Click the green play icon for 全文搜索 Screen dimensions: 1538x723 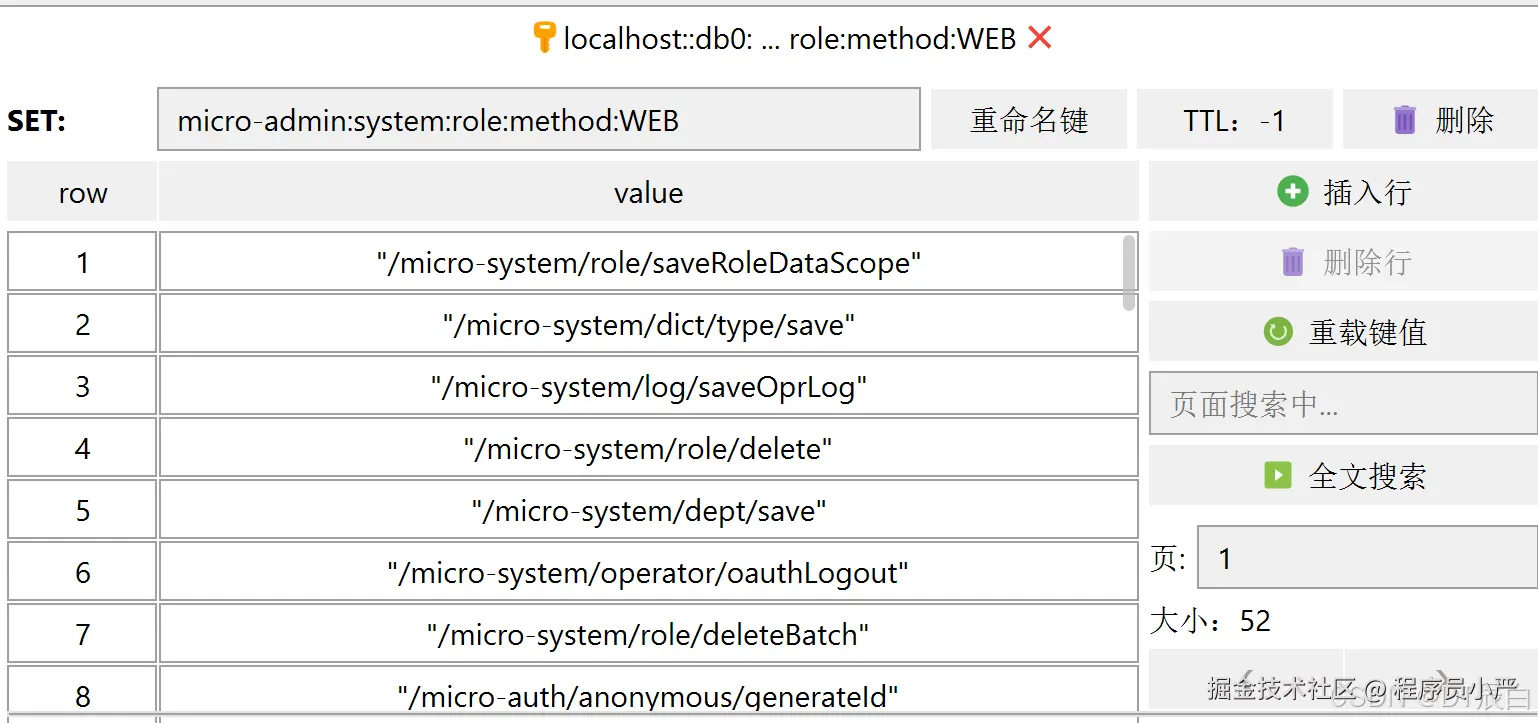[1278, 475]
